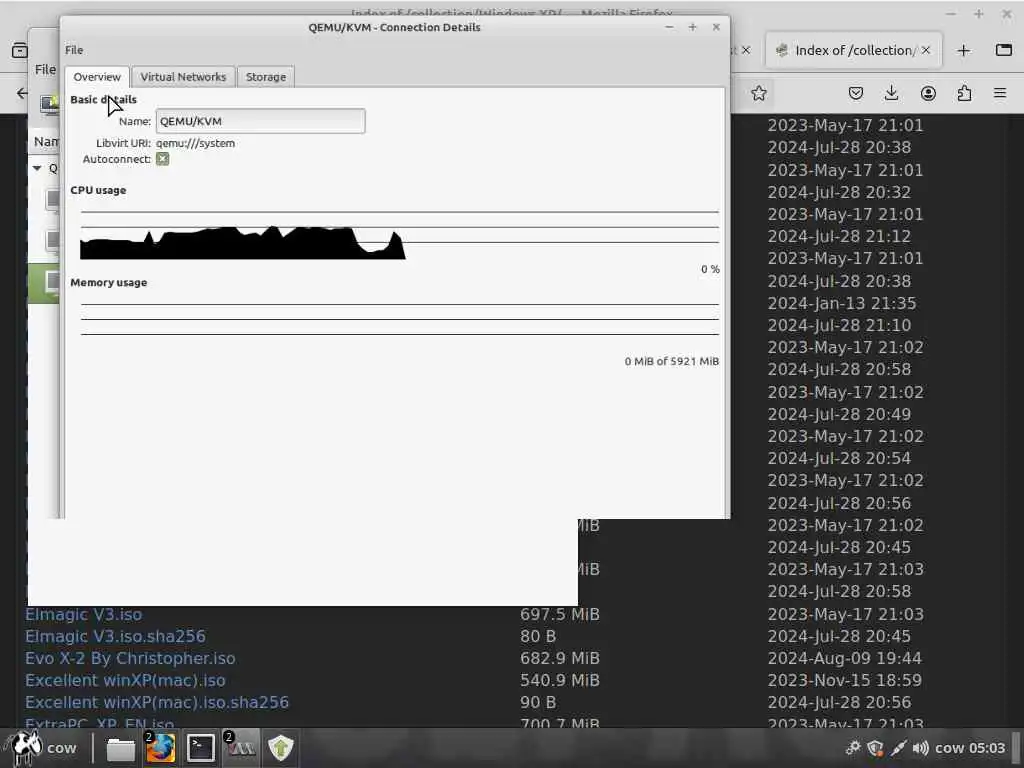Open 'Excellent winXP(mac).iso' link
This screenshot has height=768, width=1024.
(x=125, y=680)
